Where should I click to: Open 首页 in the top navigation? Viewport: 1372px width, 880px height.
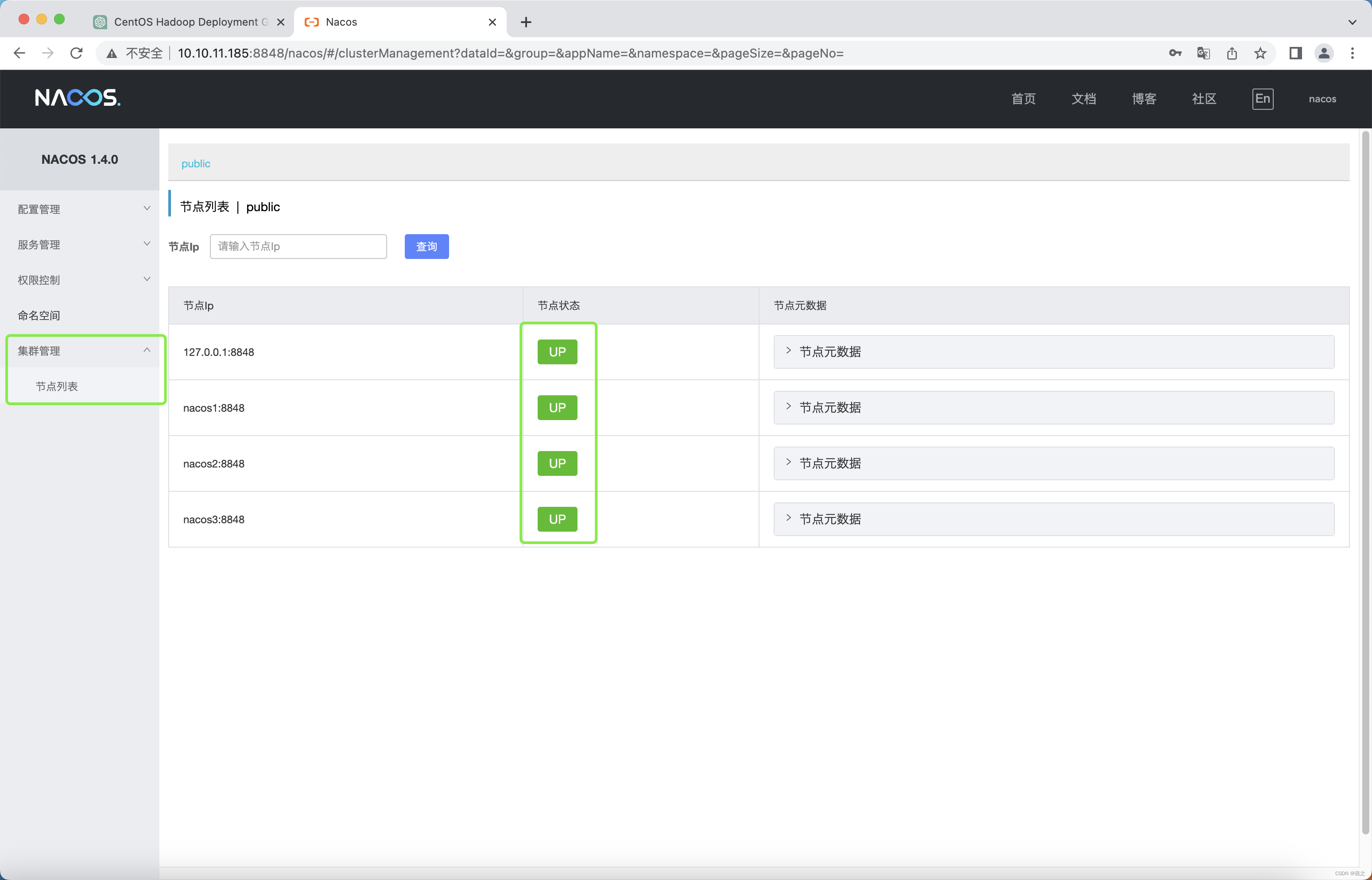point(1023,99)
